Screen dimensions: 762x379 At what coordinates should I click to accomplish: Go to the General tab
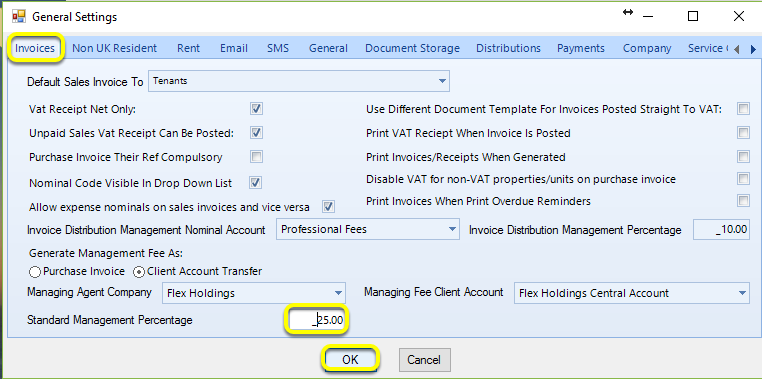pos(329,48)
